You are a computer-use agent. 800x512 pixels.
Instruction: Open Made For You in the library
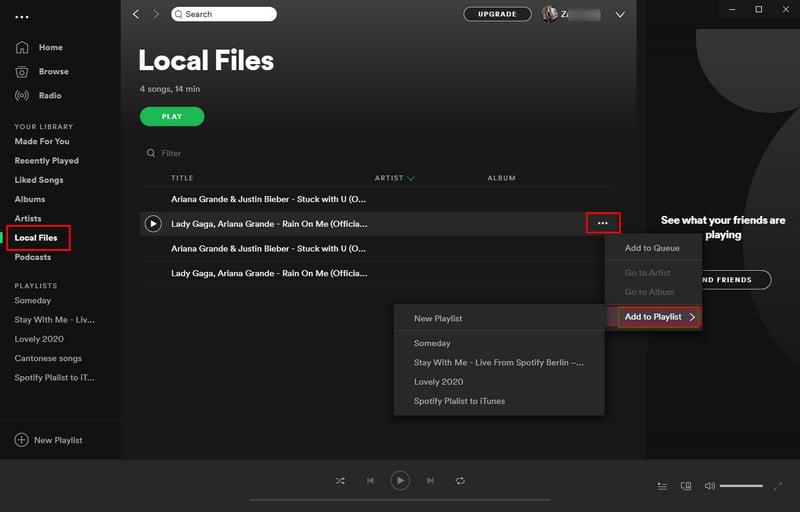42,141
